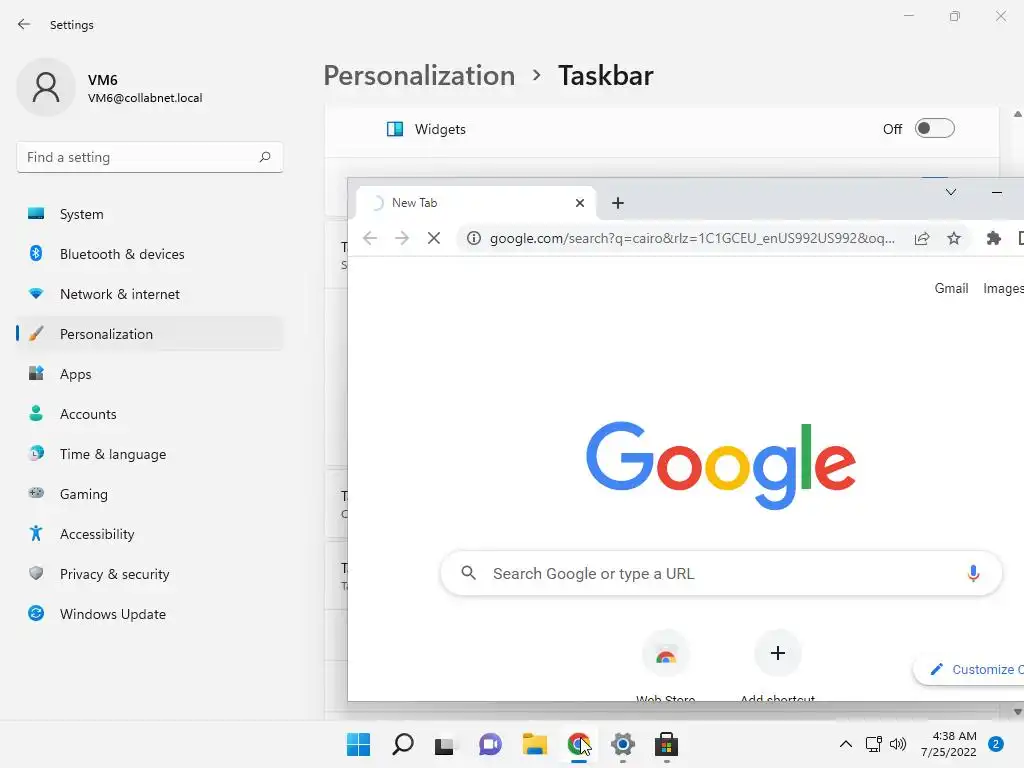The height and width of the screenshot is (768, 1024).
Task: Click Chrome back navigation arrow
Action: pos(370,238)
